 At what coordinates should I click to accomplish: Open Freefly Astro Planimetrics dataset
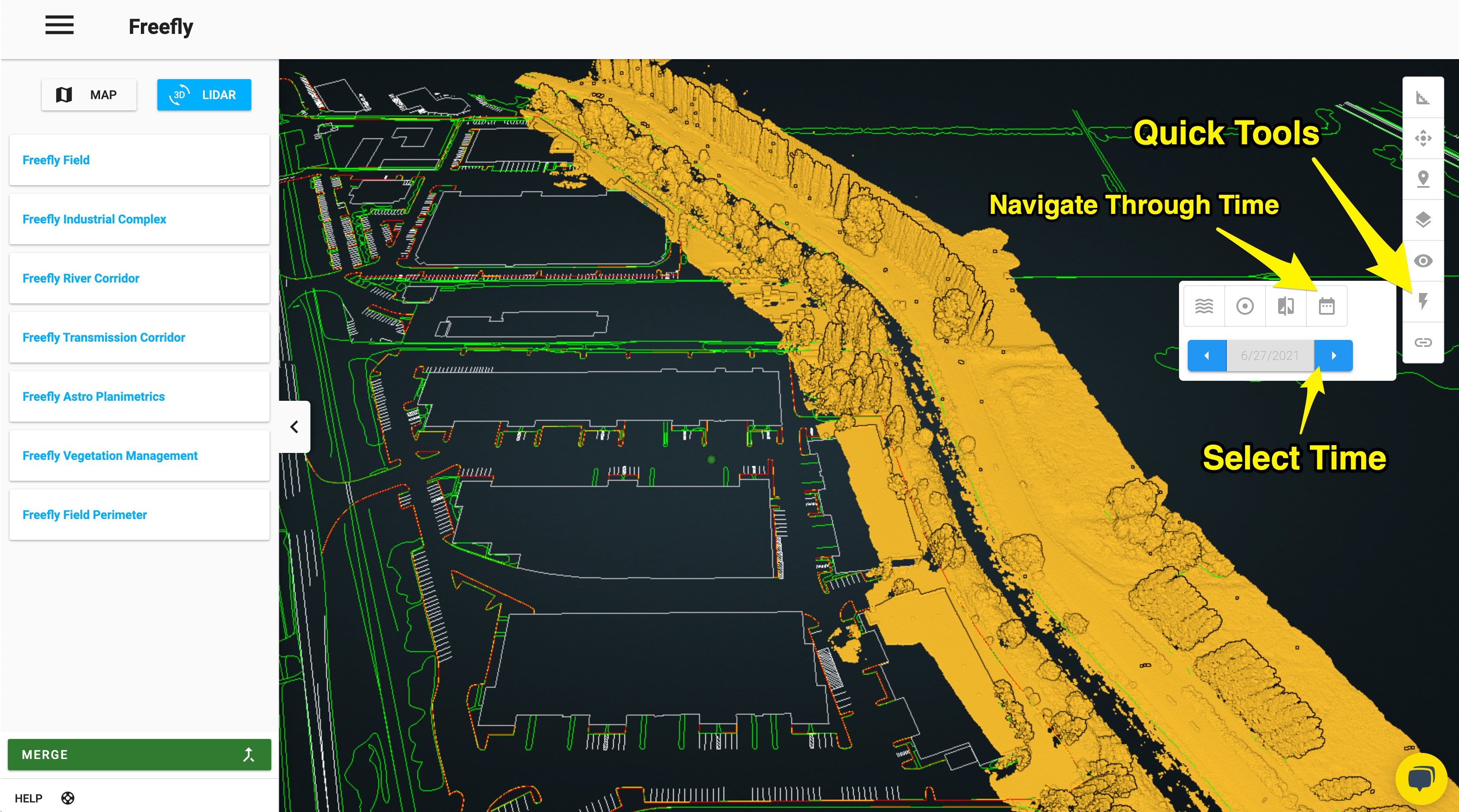pyautogui.click(x=139, y=396)
